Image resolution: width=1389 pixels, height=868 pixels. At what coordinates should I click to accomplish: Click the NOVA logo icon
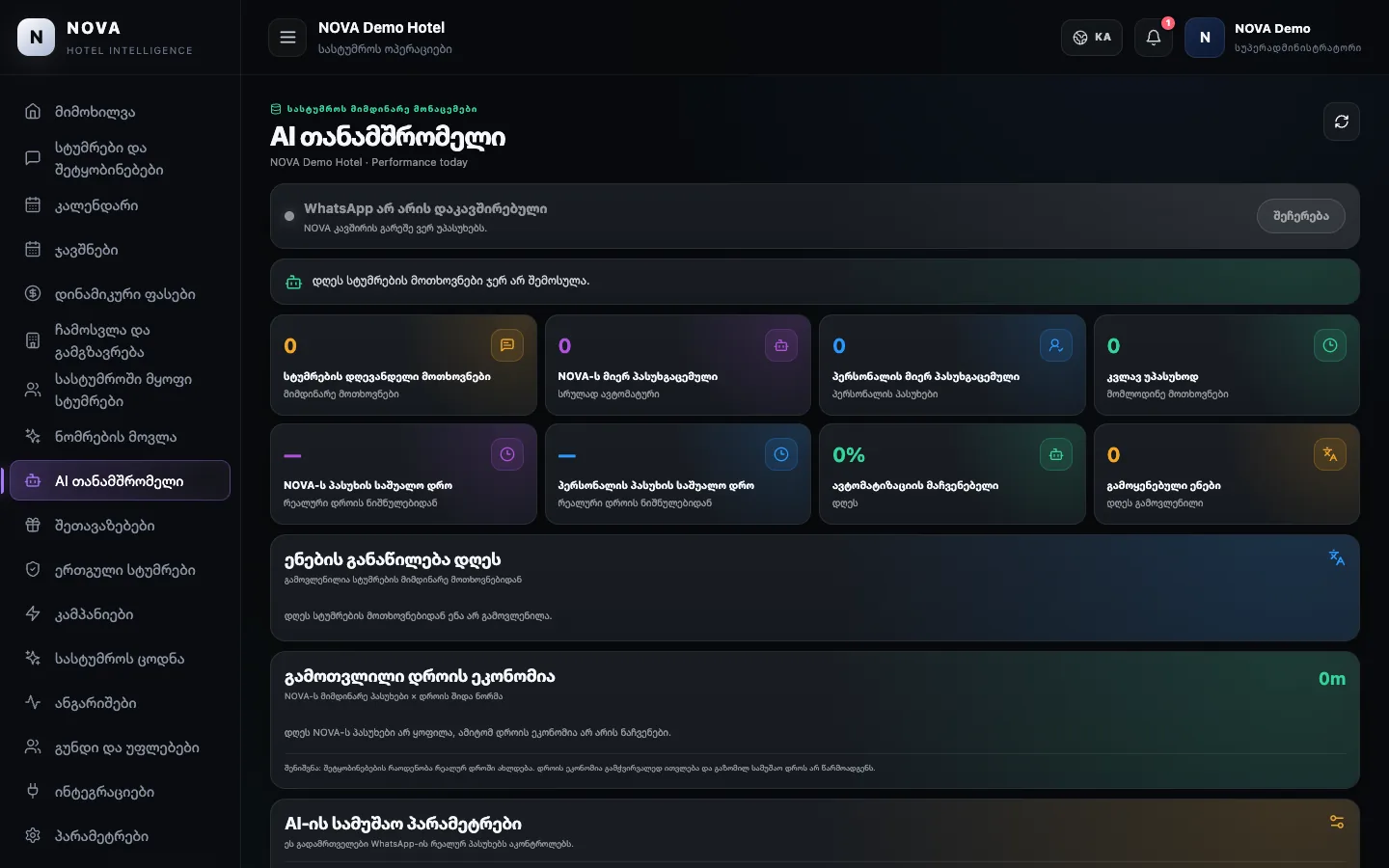37,38
